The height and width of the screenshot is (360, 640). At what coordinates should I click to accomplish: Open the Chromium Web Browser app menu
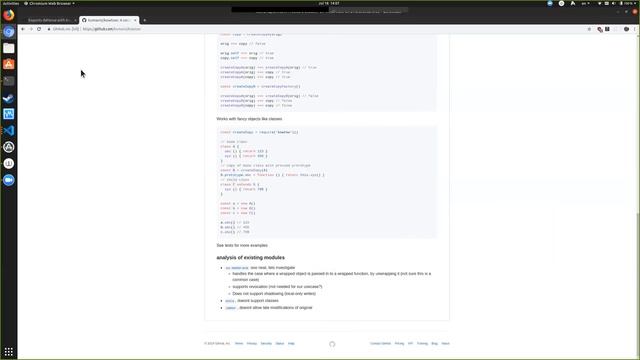pyautogui.click(x=49, y=3)
